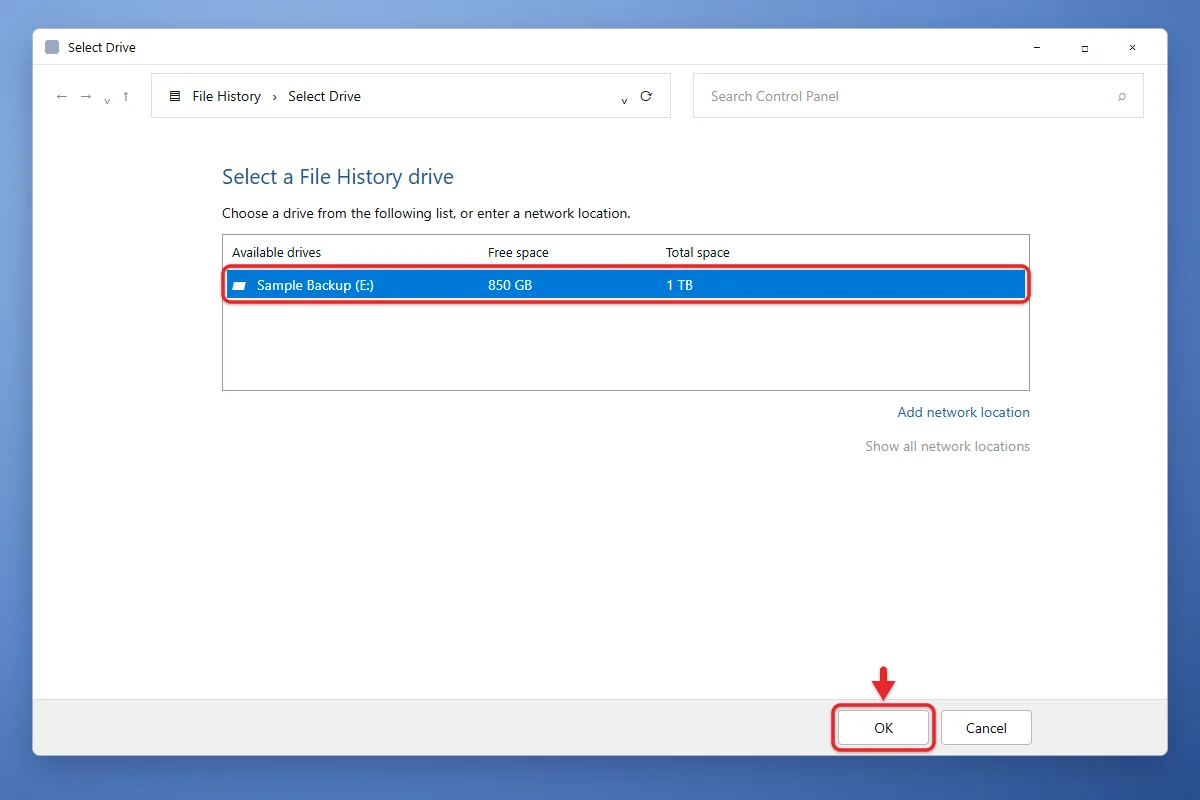
Task: Click the drive icon beside Sample Backup
Action: [x=239, y=285]
